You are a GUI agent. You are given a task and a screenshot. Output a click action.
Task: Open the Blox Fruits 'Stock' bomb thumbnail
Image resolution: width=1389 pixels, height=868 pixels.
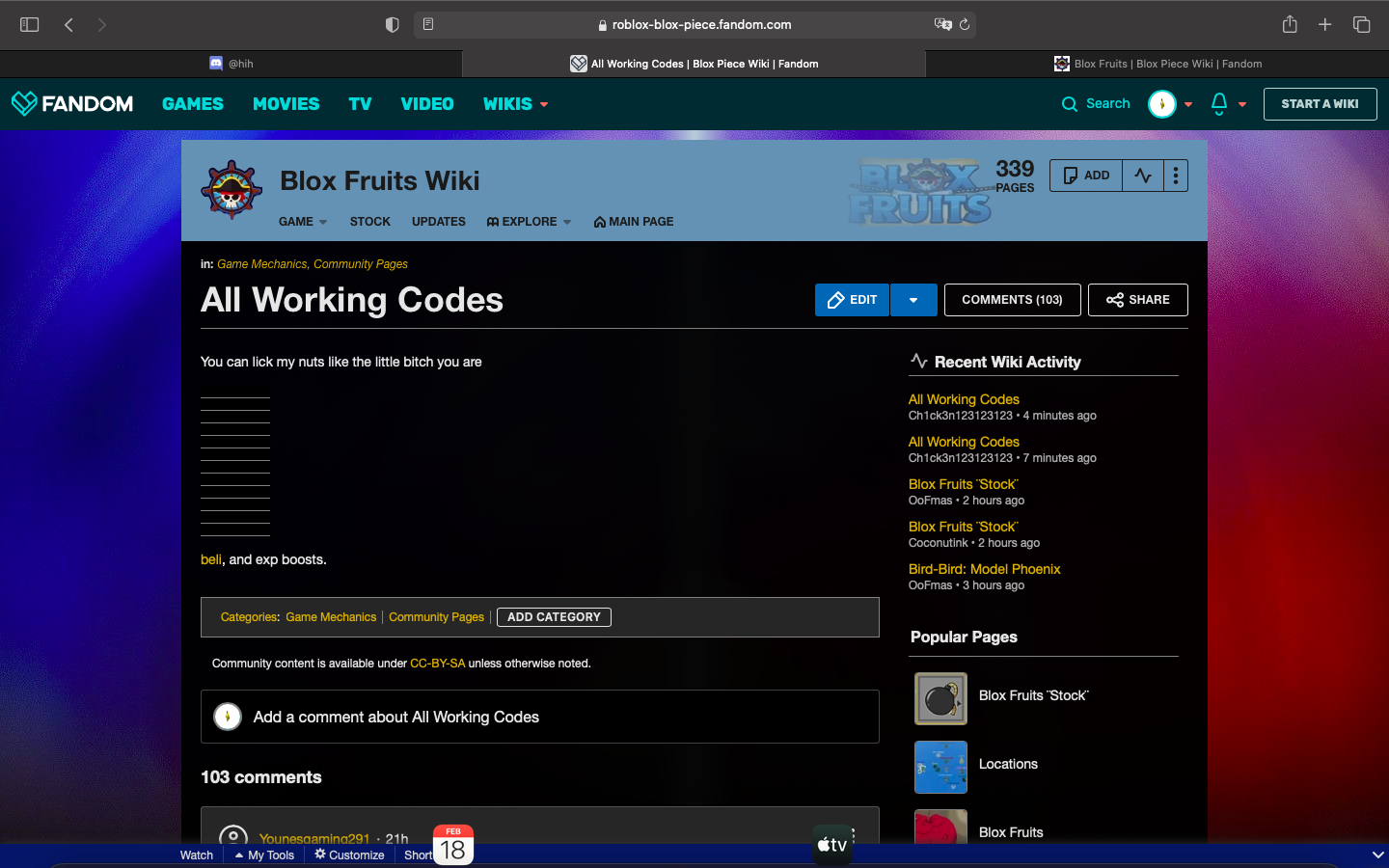click(940, 698)
